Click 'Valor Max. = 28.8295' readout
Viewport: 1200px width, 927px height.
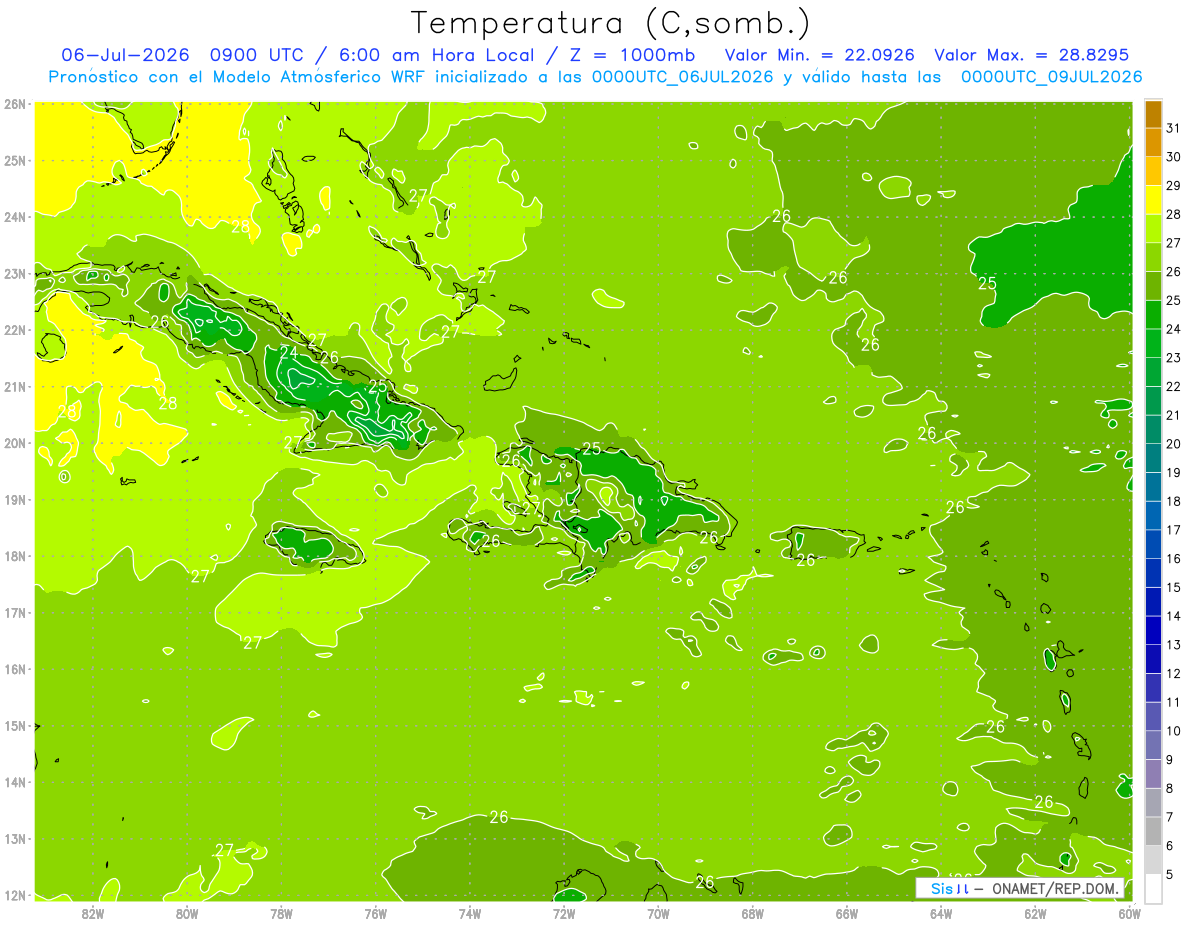point(1031,55)
